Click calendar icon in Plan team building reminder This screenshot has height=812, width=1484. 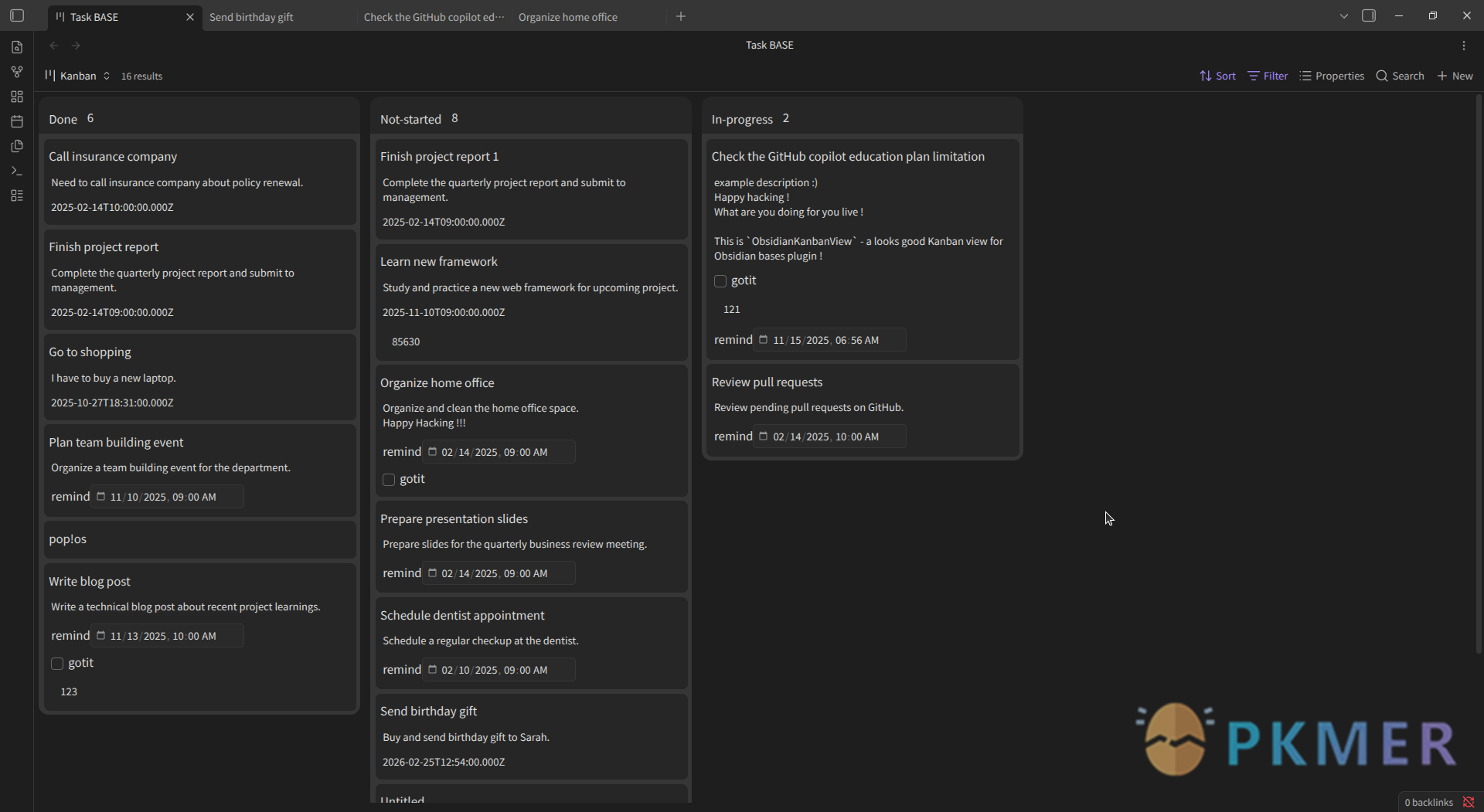100,497
